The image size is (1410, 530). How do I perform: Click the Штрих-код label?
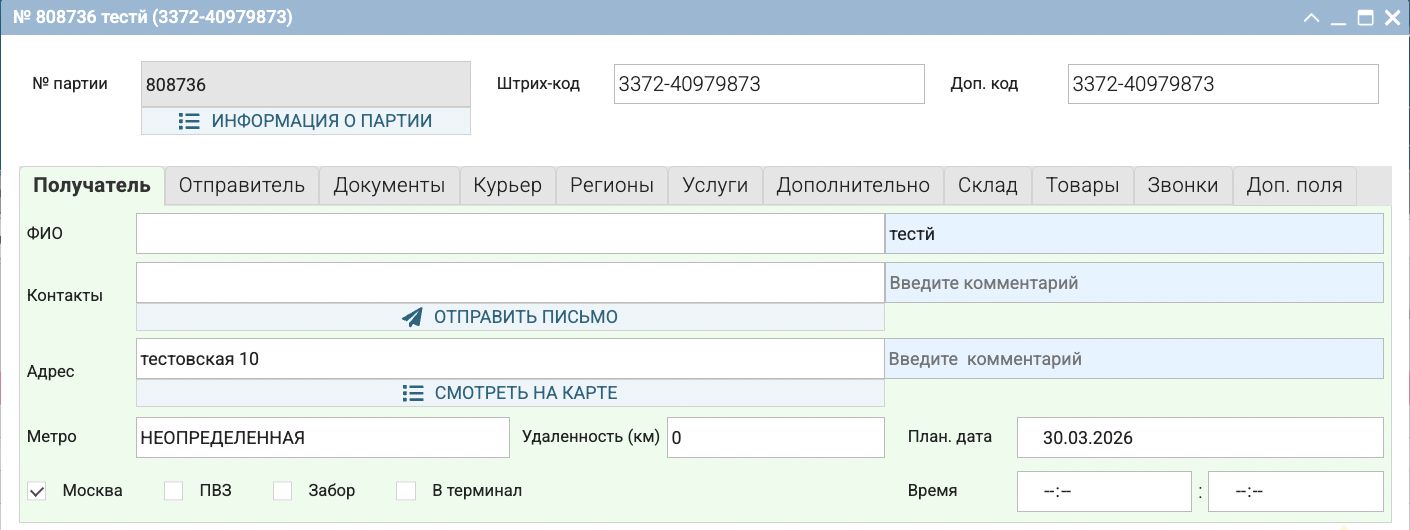pos(538,84)
